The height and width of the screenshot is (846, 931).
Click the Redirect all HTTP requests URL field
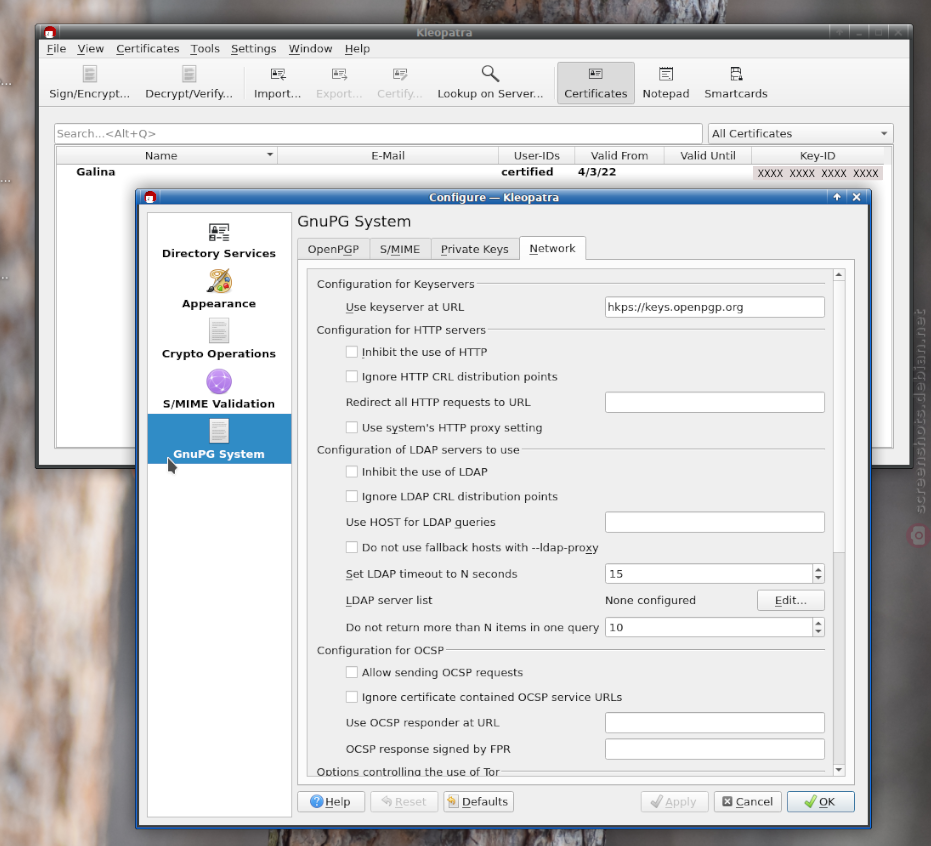(x=714, y=402)
